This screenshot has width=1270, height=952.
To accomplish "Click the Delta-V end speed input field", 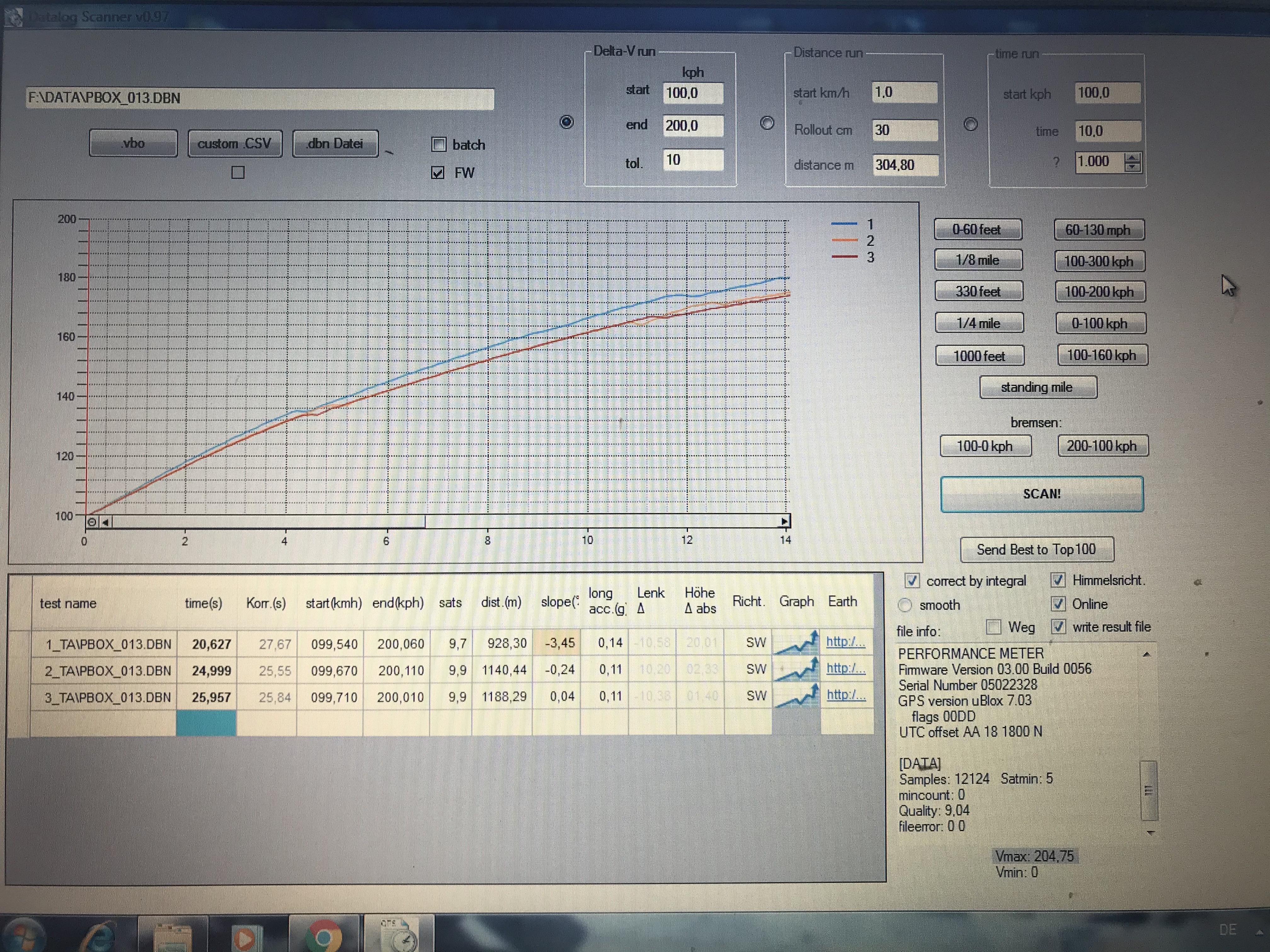I will tap(693, 126).
